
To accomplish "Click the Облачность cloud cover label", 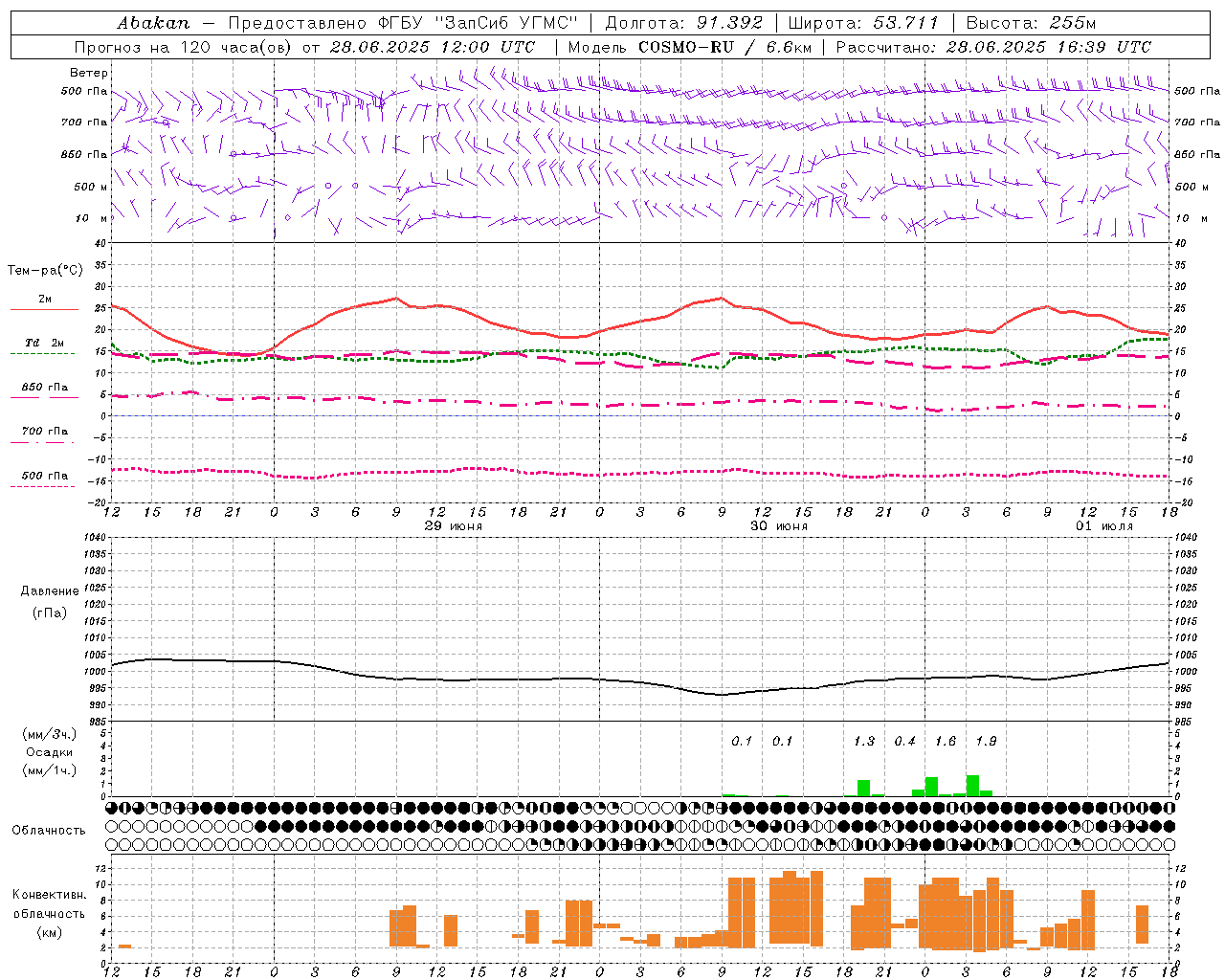I will (x=49, y=831).
